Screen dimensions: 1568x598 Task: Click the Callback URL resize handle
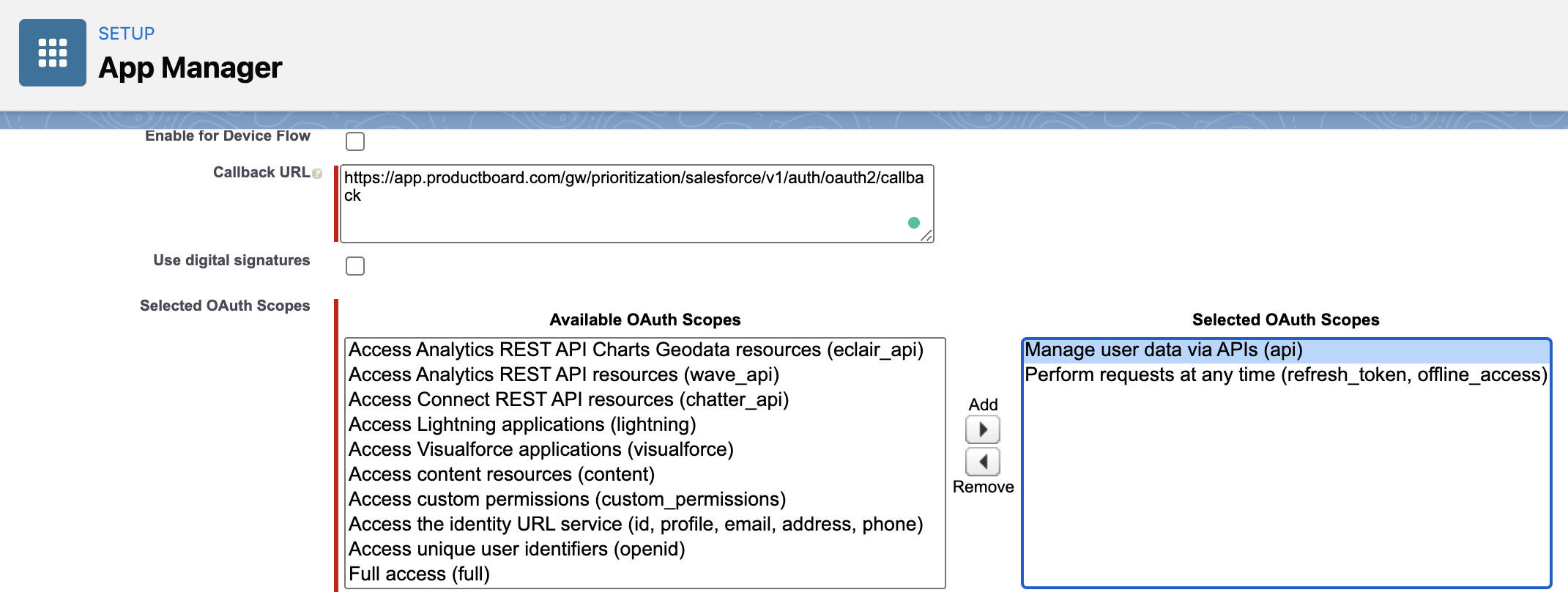[926, 236]
